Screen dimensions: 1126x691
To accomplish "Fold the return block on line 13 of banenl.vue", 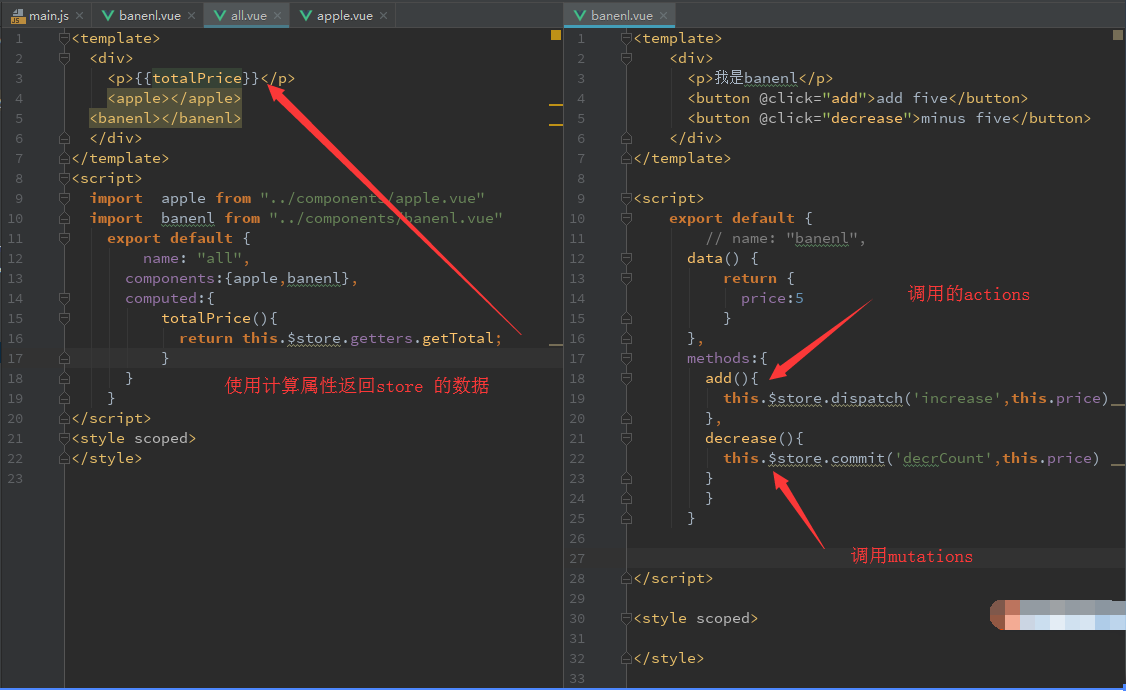I will pyautogui.click(x=626, y=278).
